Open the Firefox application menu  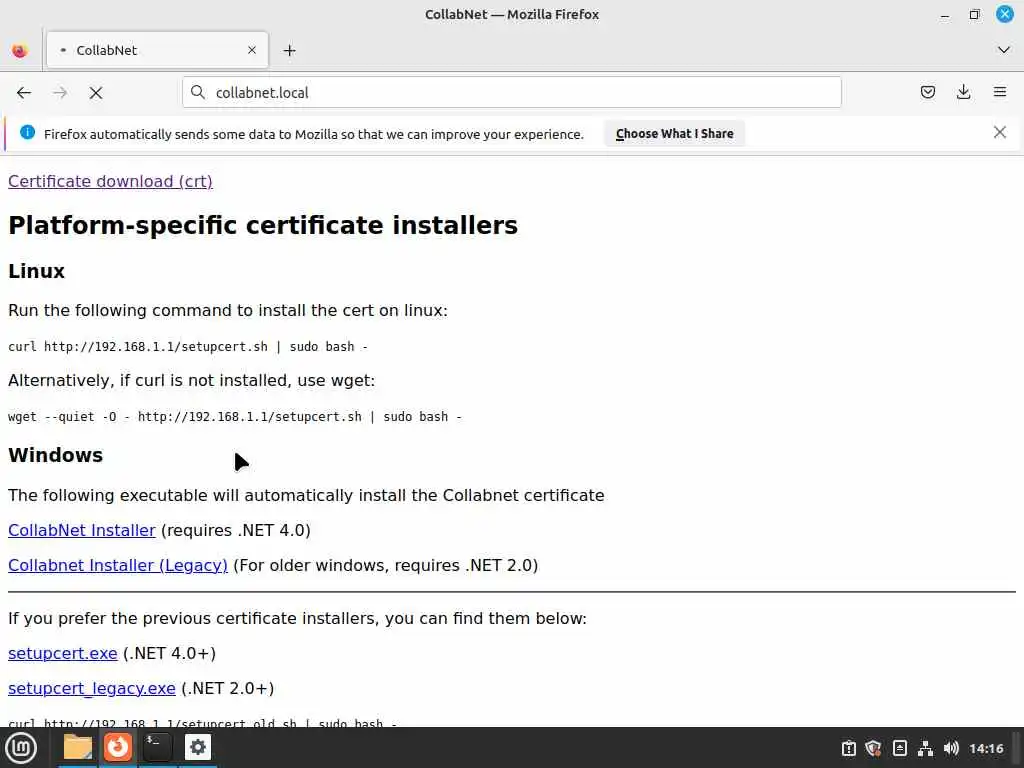coord(1000,92)
